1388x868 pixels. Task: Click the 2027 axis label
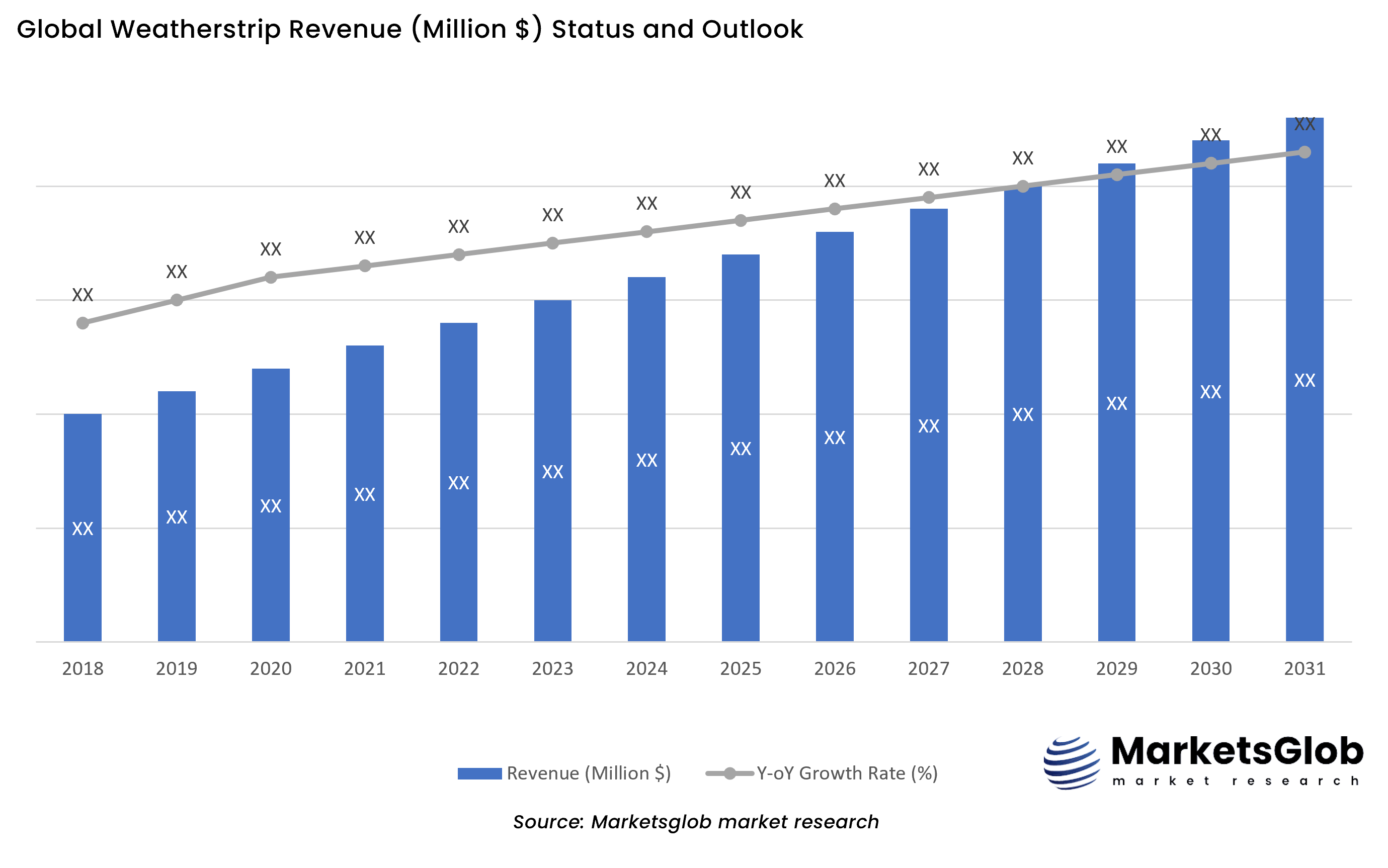[929, 669]
